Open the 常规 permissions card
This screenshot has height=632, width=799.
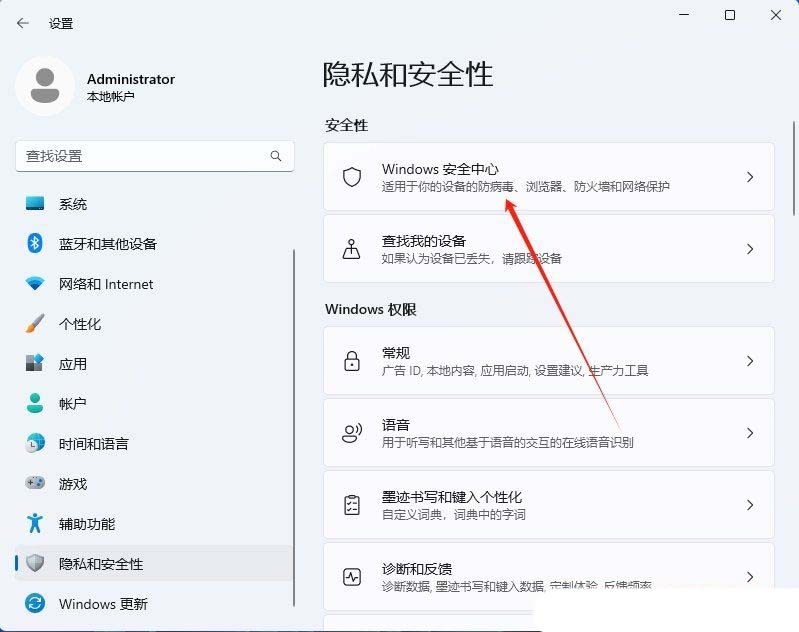[549, 361]
